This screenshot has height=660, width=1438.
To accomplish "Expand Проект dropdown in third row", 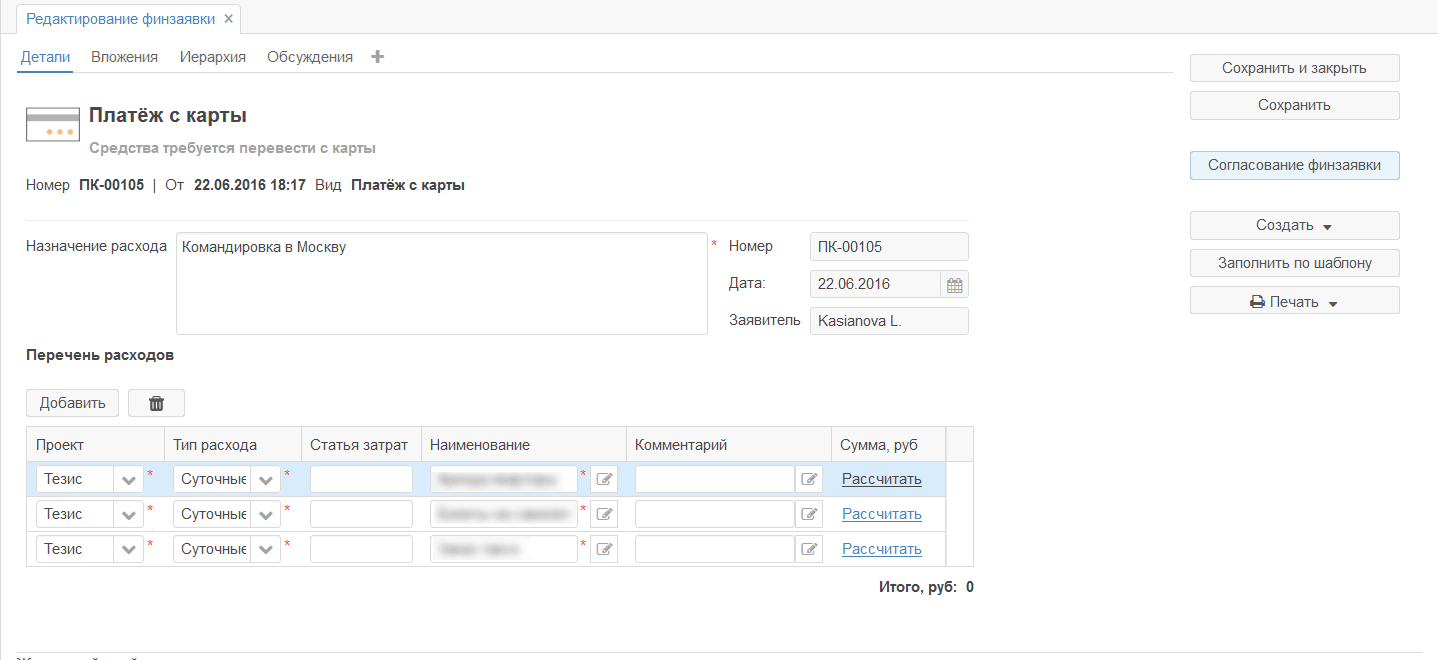I will pos(129,549).
